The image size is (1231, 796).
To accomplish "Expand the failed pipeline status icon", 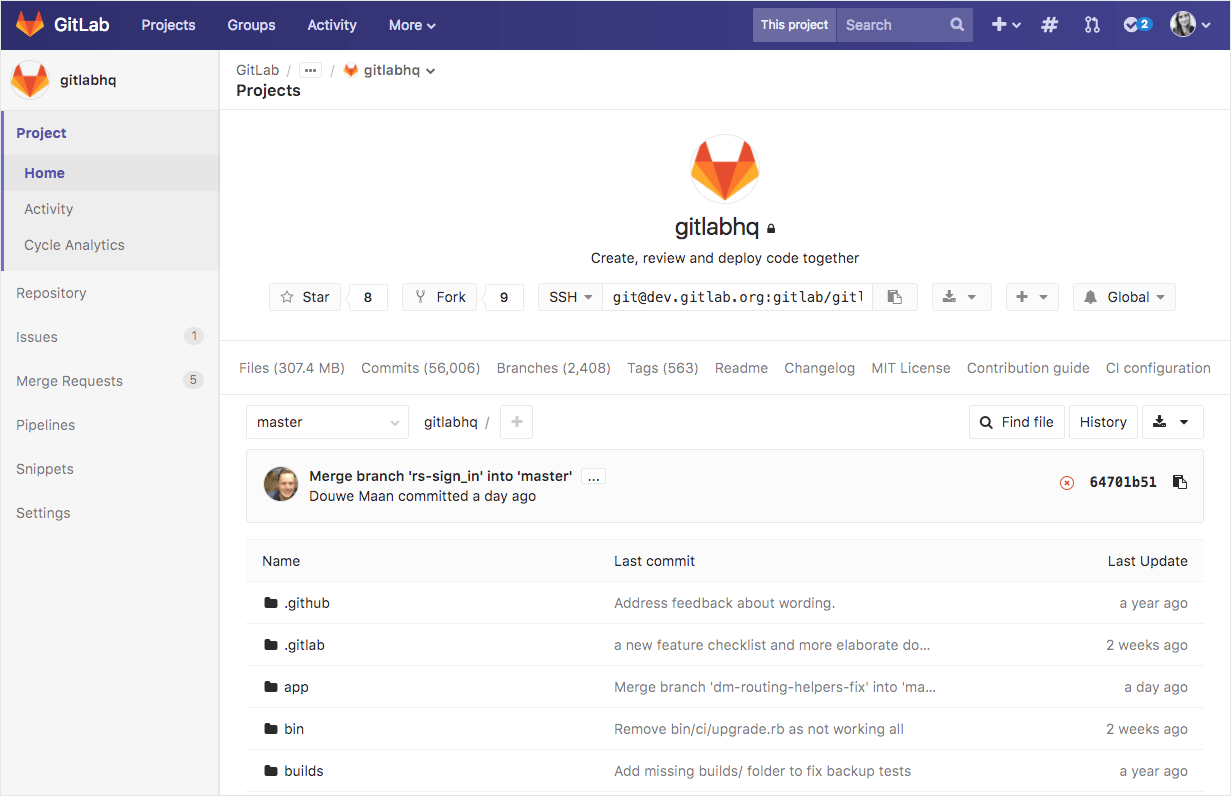I will (1067, 481).
